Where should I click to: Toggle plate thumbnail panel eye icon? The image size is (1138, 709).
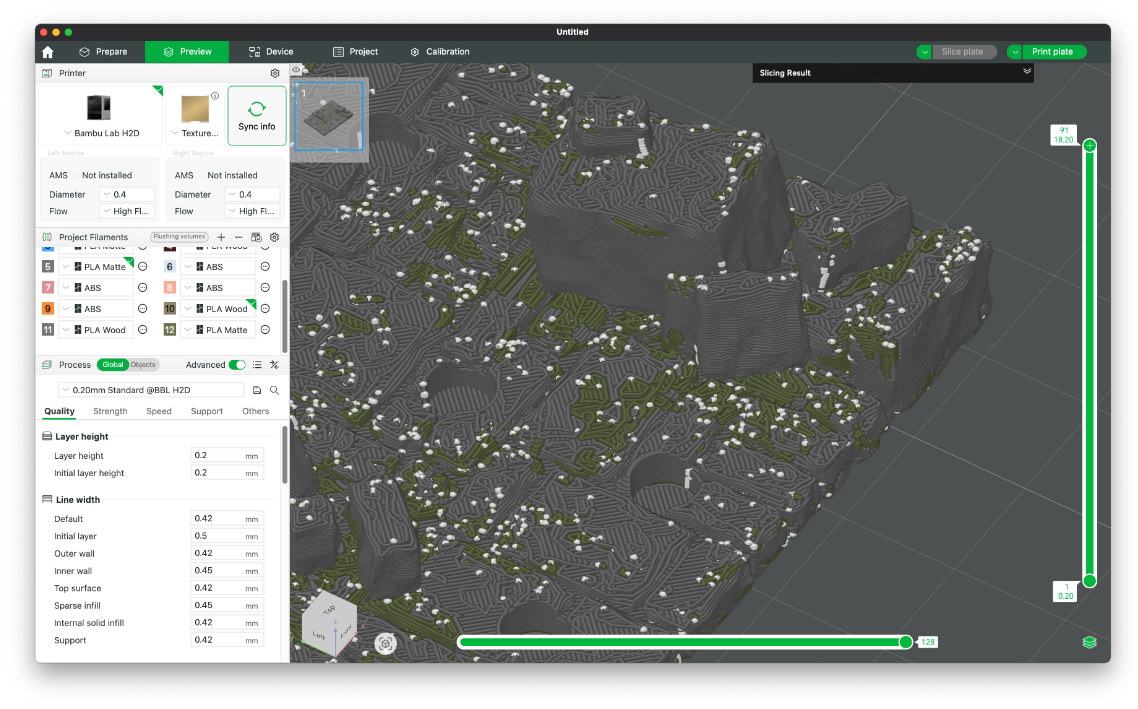(x=296, y=70)
